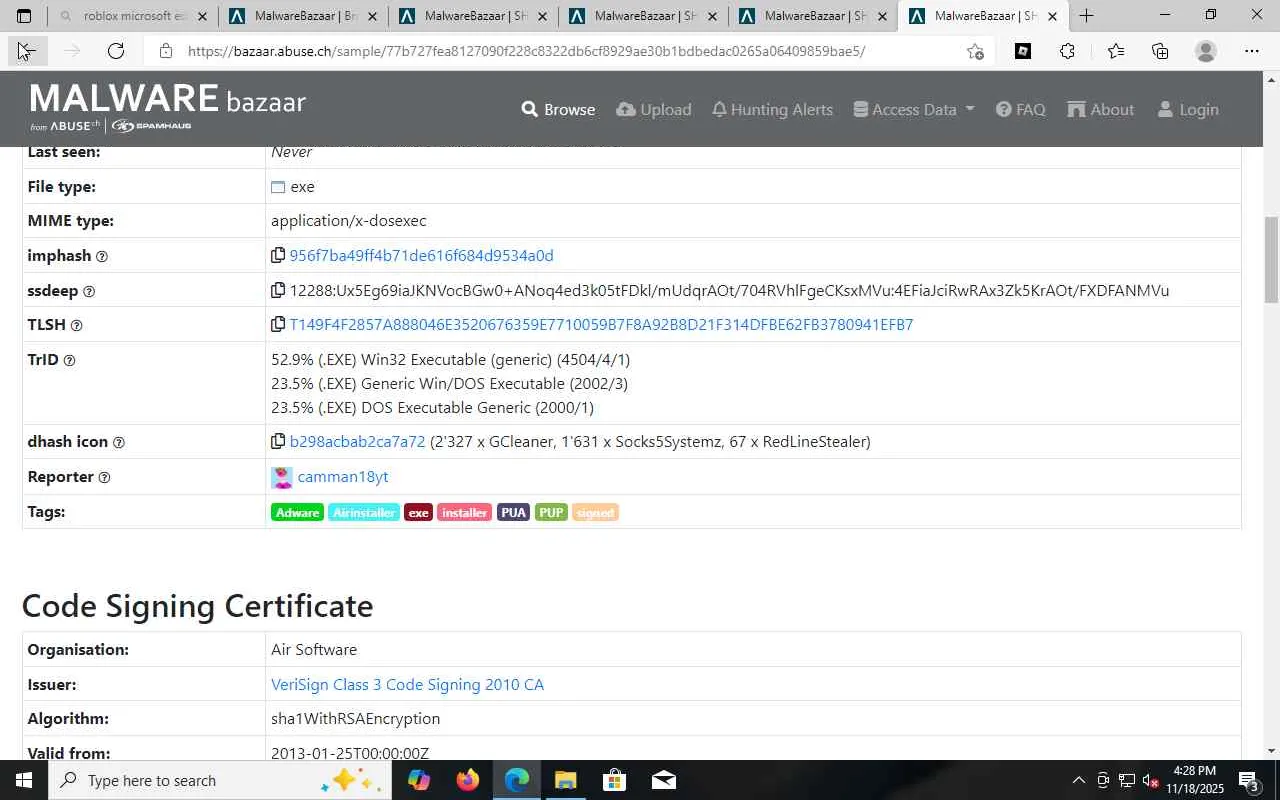This screenshot has width=1280, height=800.
Task: View site information lock icon
Action: pos(166,51)
